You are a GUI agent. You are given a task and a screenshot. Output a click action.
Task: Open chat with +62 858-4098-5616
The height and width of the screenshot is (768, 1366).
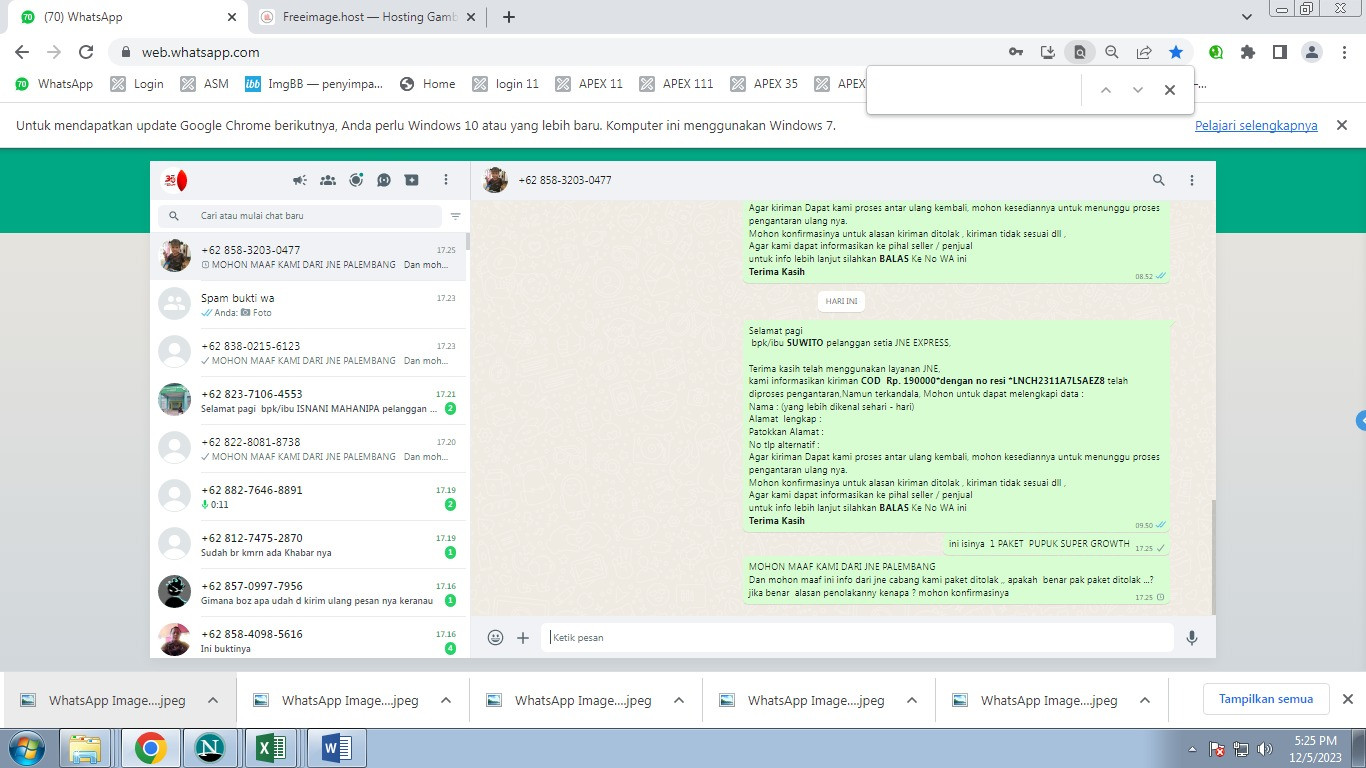pos(308,637)
